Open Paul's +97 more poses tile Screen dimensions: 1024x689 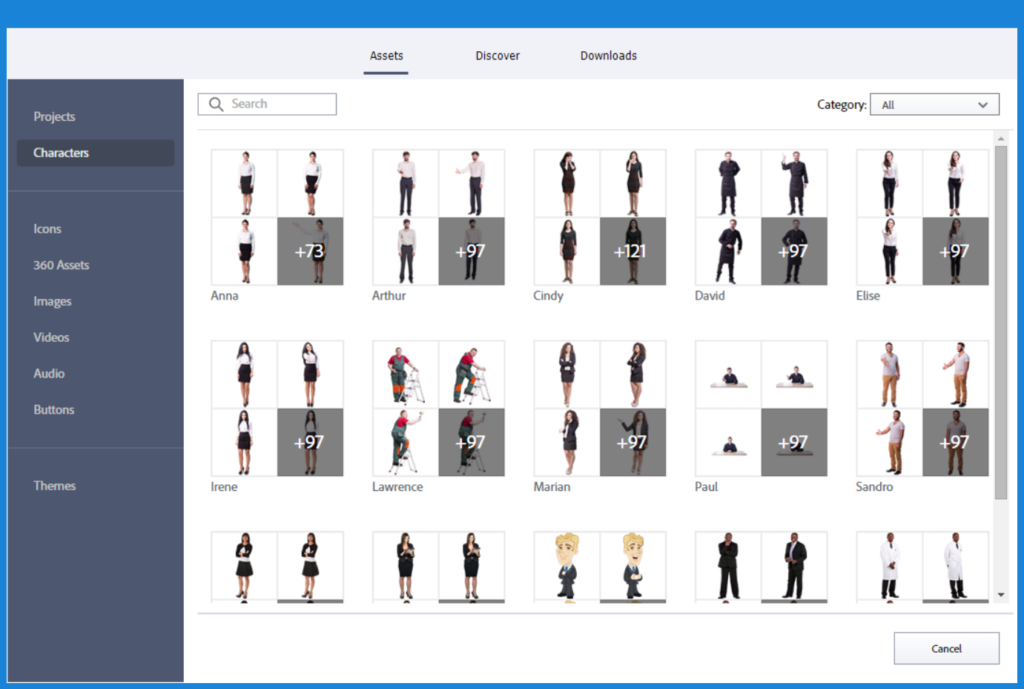pyautogui.click(x=794, y=442)
